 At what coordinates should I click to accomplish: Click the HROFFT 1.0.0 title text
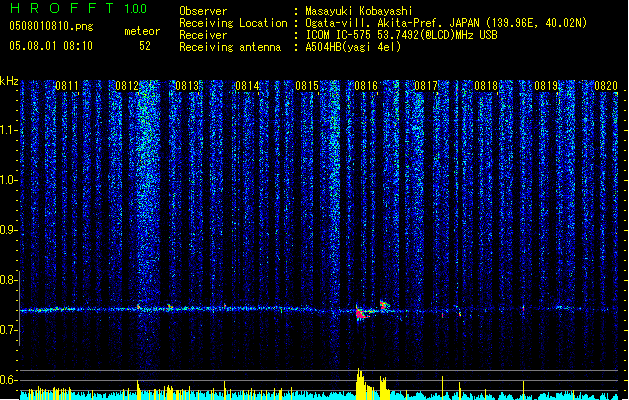(79, 8)
